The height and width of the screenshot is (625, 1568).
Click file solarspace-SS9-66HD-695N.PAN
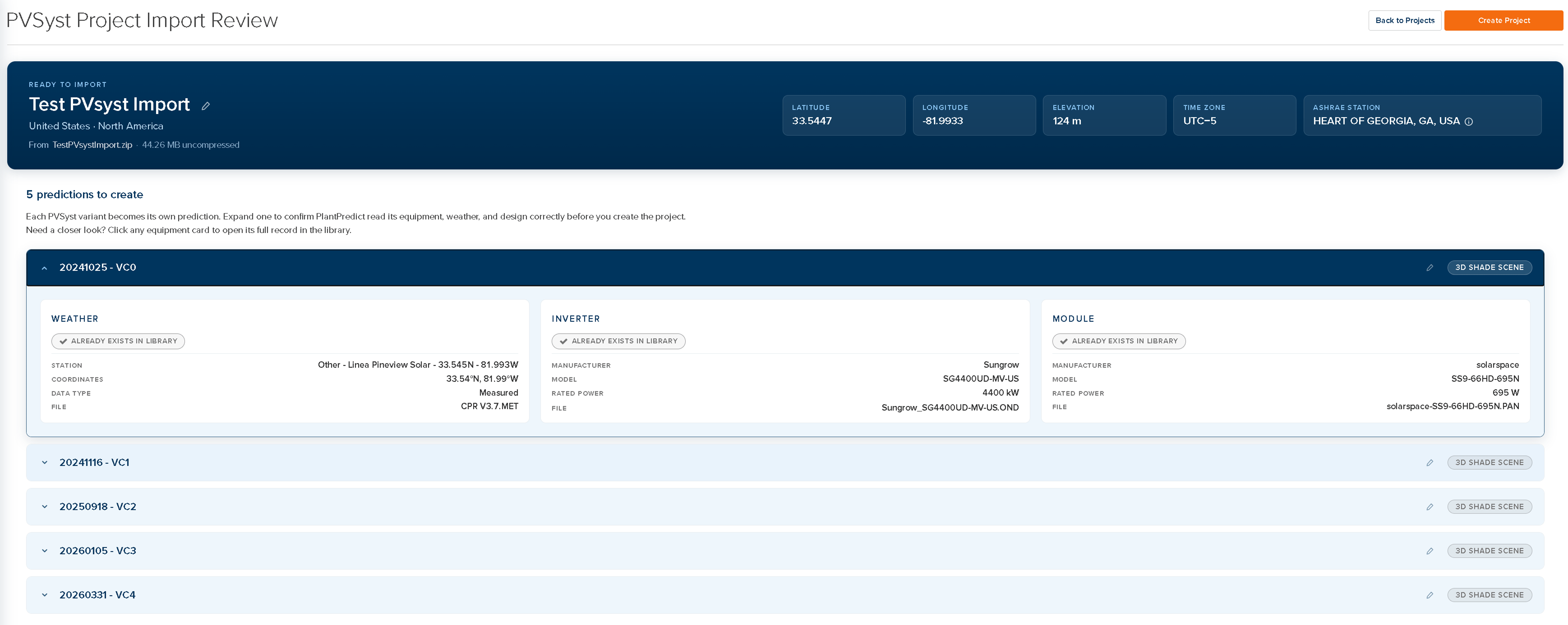coord(1453,407)
